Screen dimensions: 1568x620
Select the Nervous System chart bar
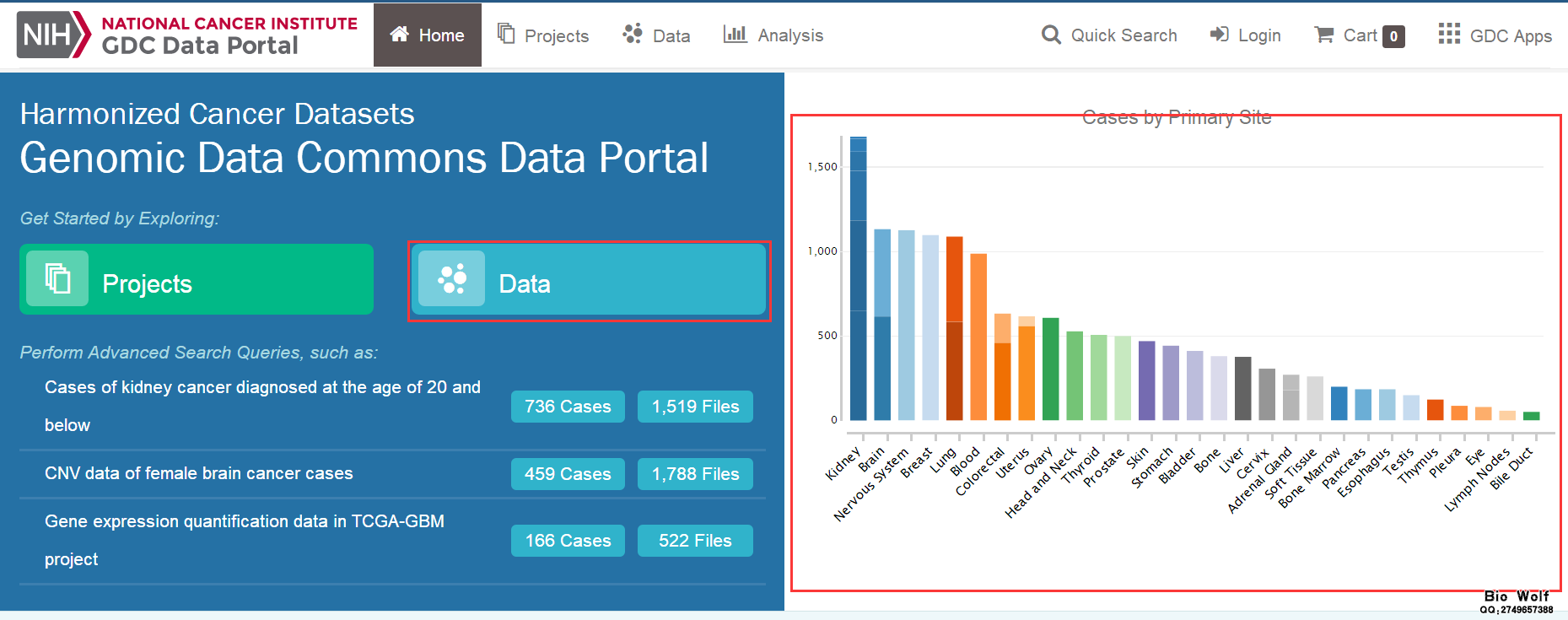[907, 325]
